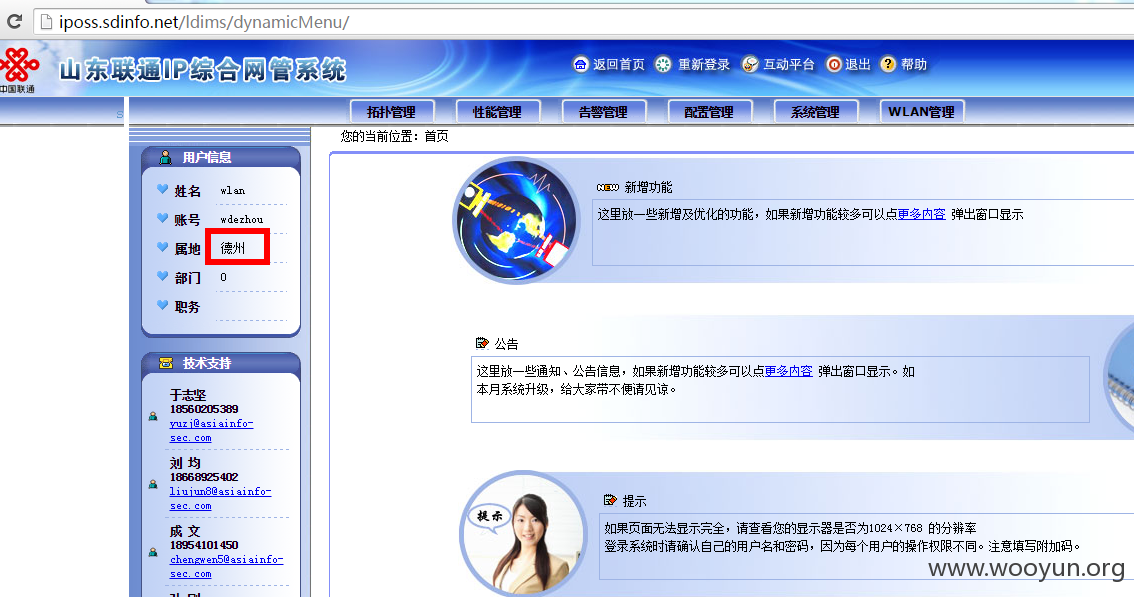Click the name value wlan

tap(233, 190)
